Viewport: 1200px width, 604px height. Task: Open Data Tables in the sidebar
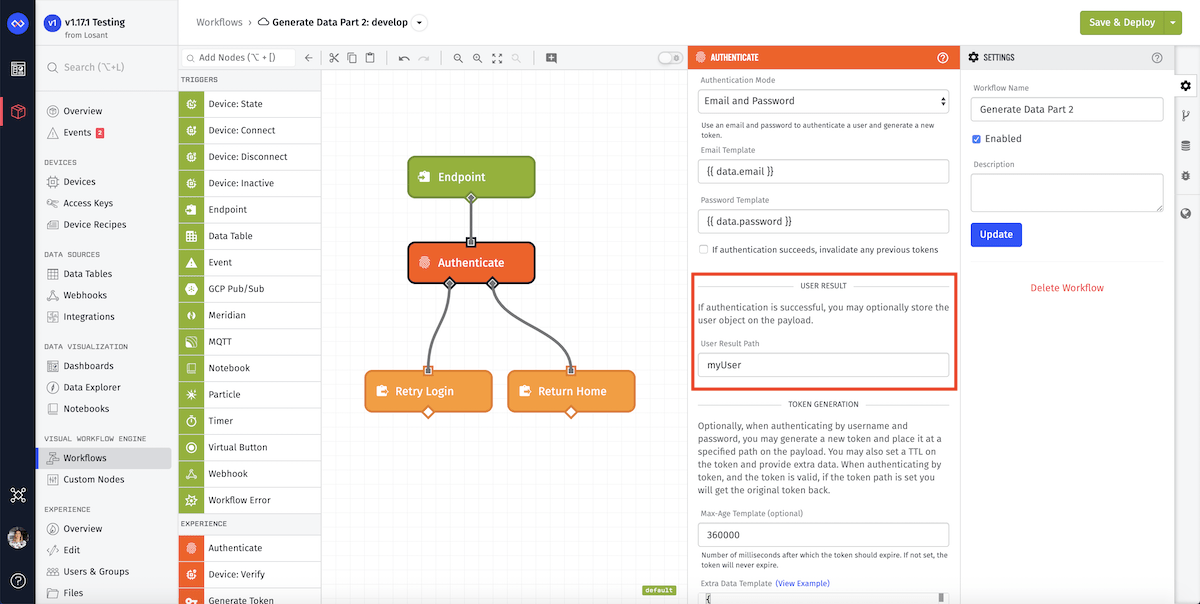[x=88, y=274]
